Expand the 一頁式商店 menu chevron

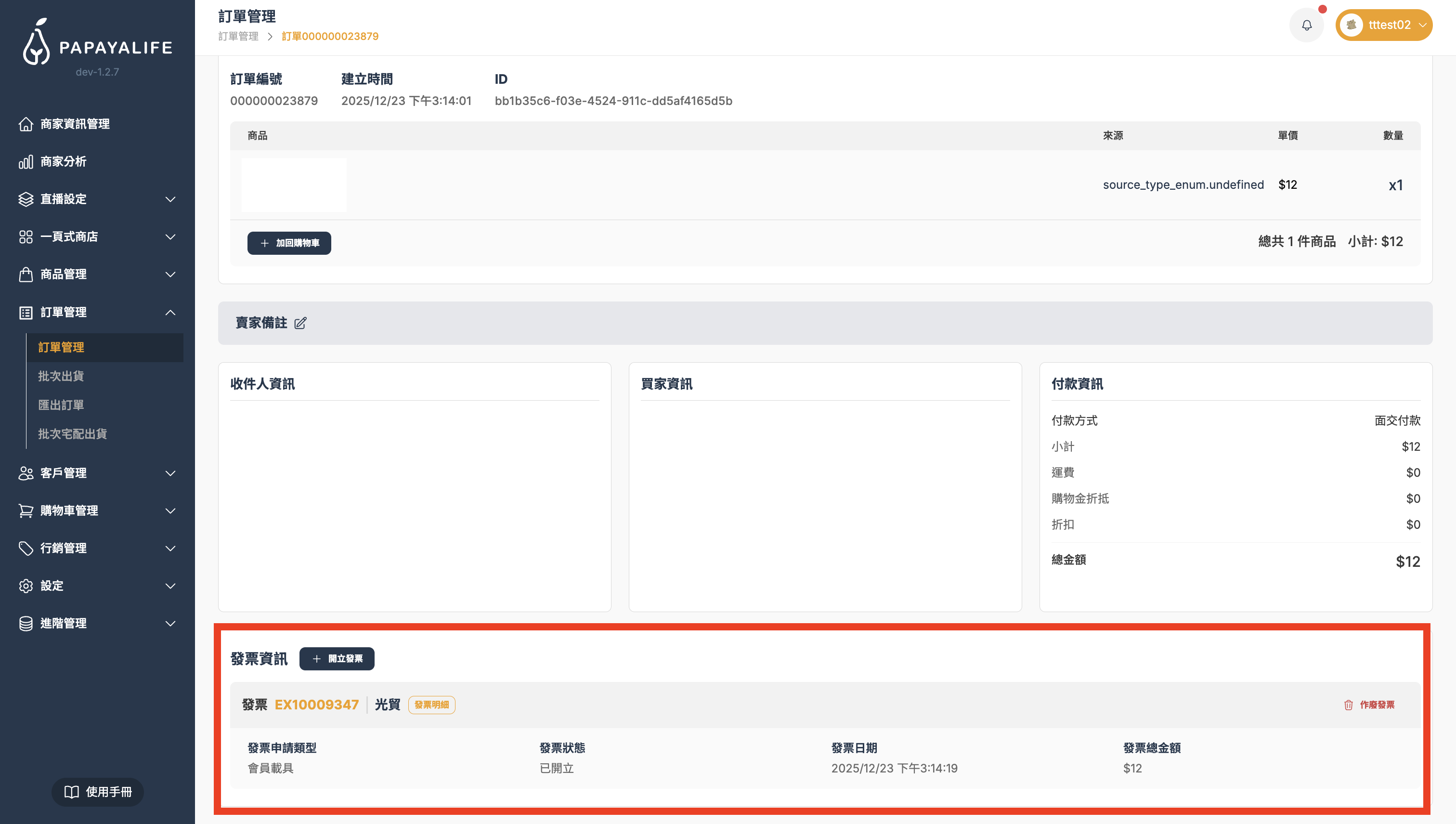[x=169, y=236]
